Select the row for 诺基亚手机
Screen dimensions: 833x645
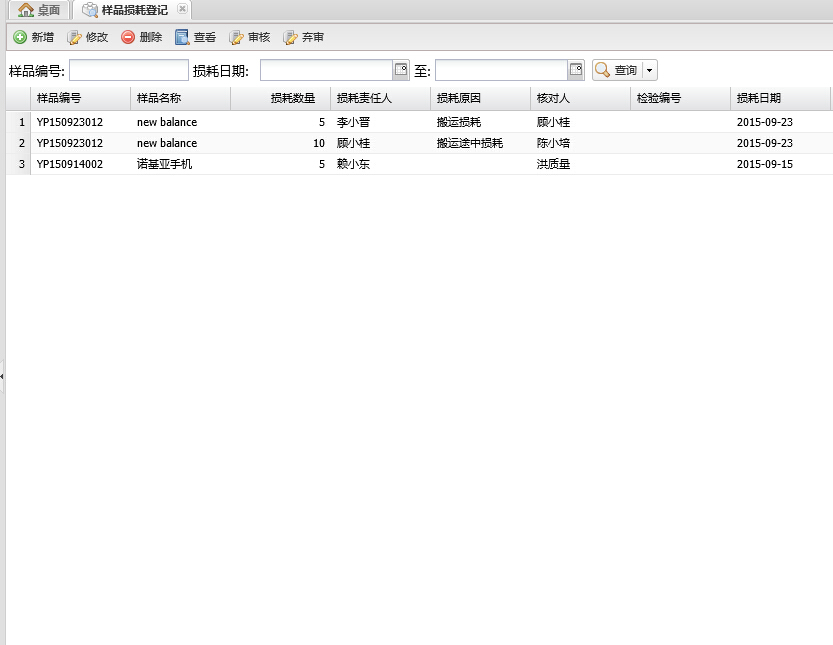click(165, 164)
